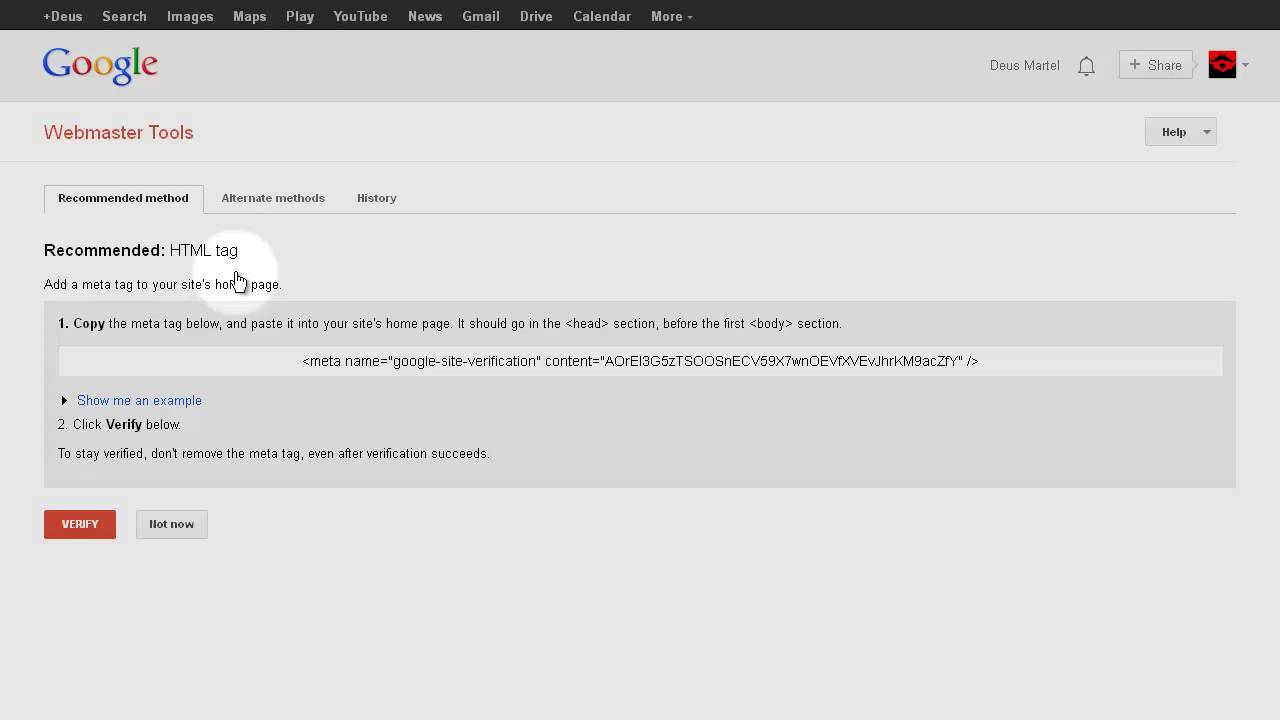This screenshot has height=720, width=1280.
Task: Expand the account dropdown arrow beside avatar
Action: coord(1245,65)
